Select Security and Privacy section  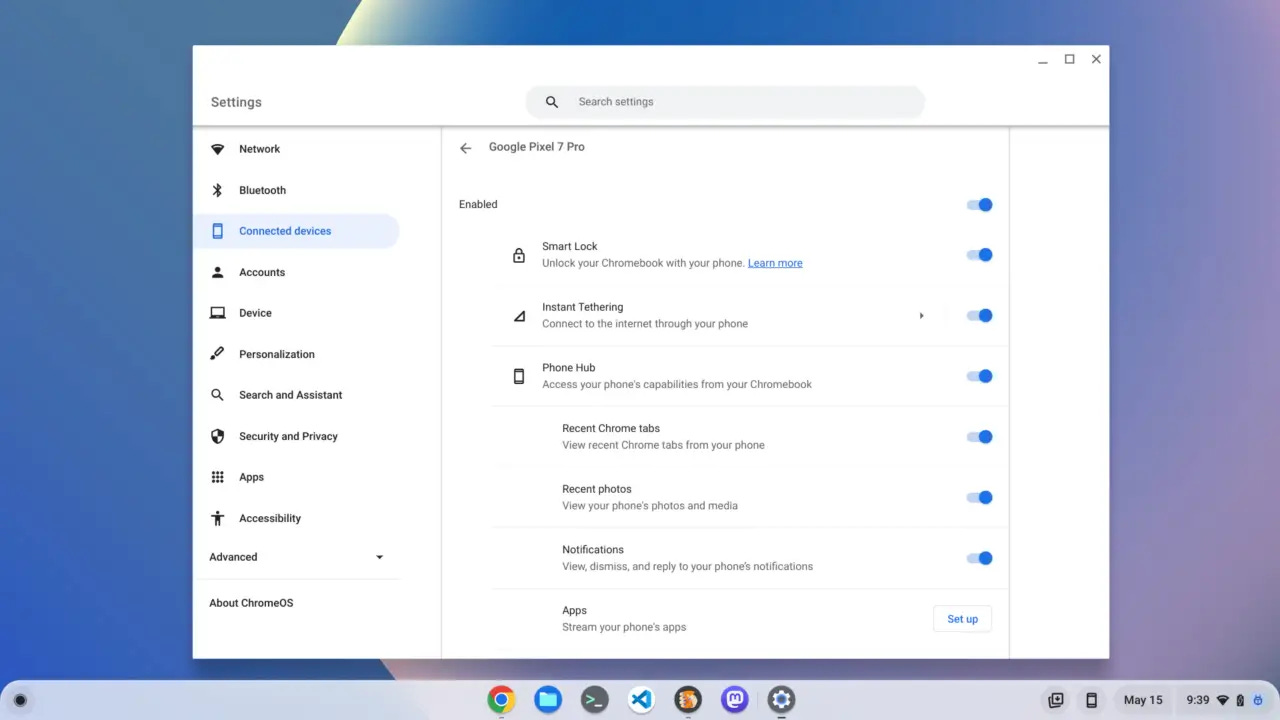click(296, 436)
